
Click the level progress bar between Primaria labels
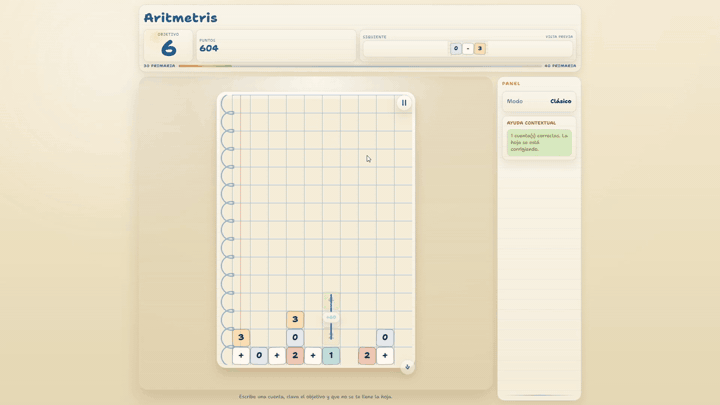pyautogui.click(x=360, y=66)
